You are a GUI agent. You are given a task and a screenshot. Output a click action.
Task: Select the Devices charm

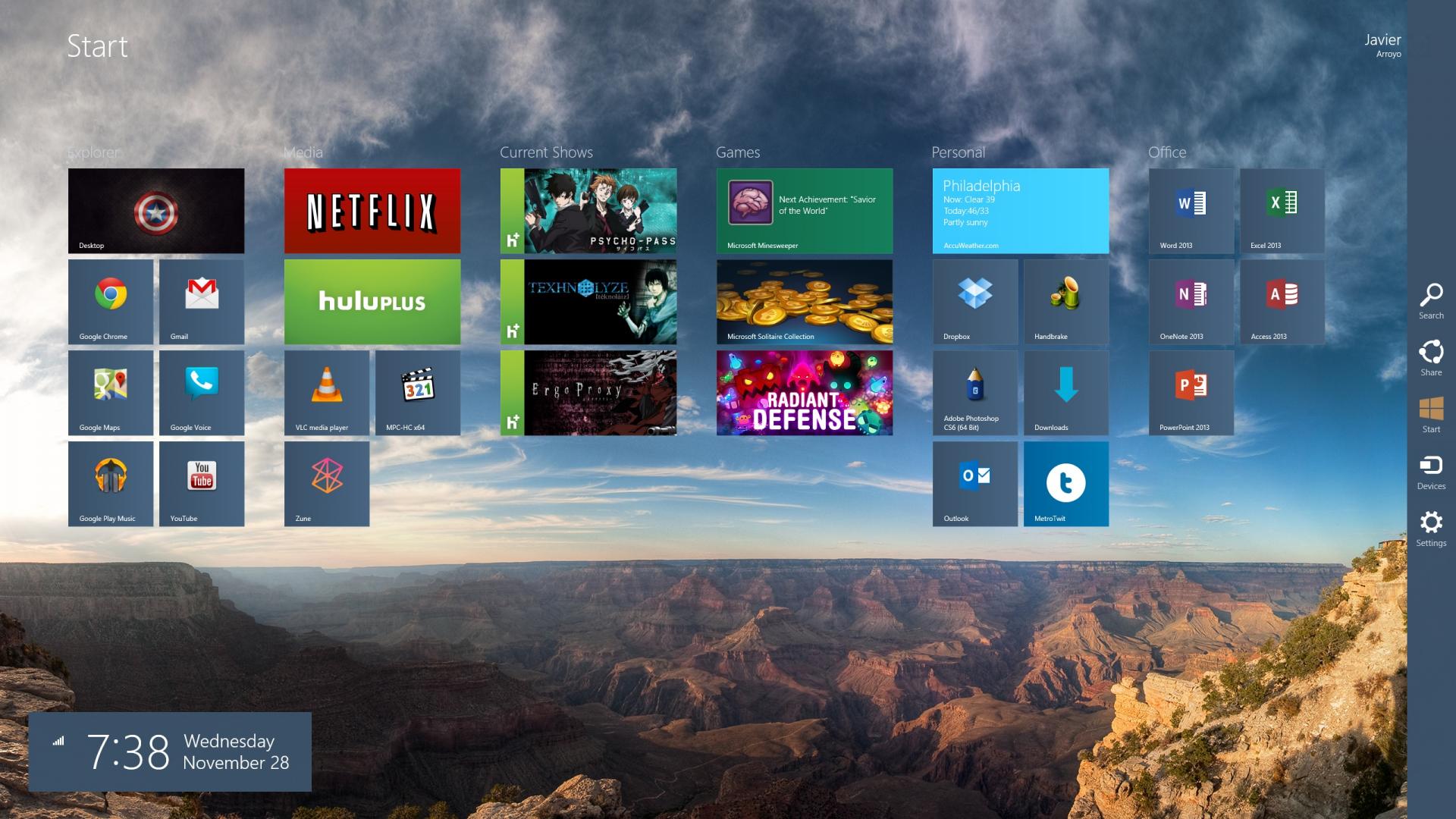pos(1431,472)
